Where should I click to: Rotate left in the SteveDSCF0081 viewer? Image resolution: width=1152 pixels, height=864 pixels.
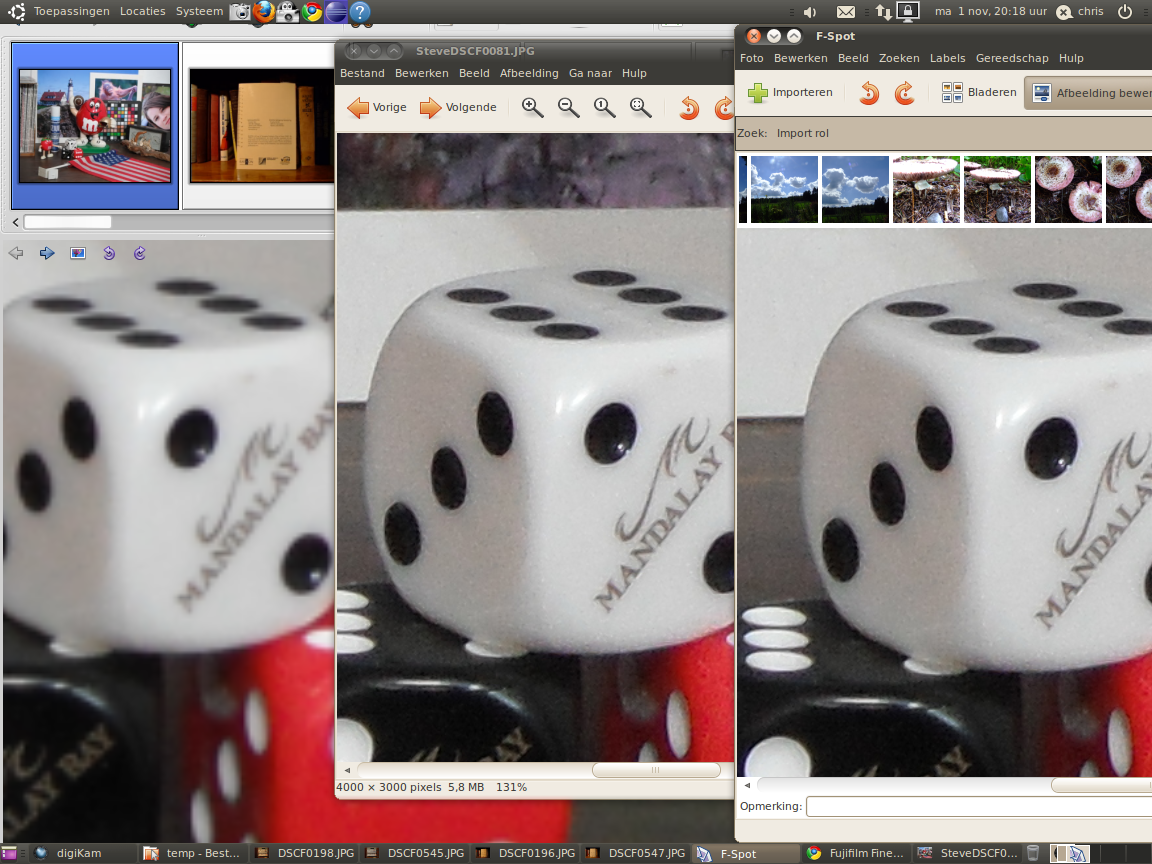point(689,107)
